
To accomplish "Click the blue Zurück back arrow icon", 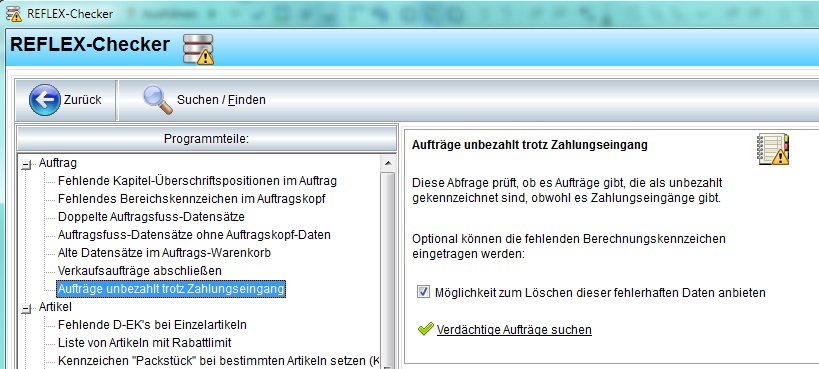I will tap(44, 100).
